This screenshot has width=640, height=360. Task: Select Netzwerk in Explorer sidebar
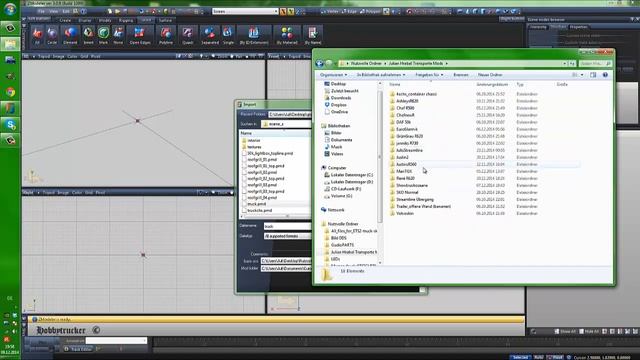(x=336, y=210)
